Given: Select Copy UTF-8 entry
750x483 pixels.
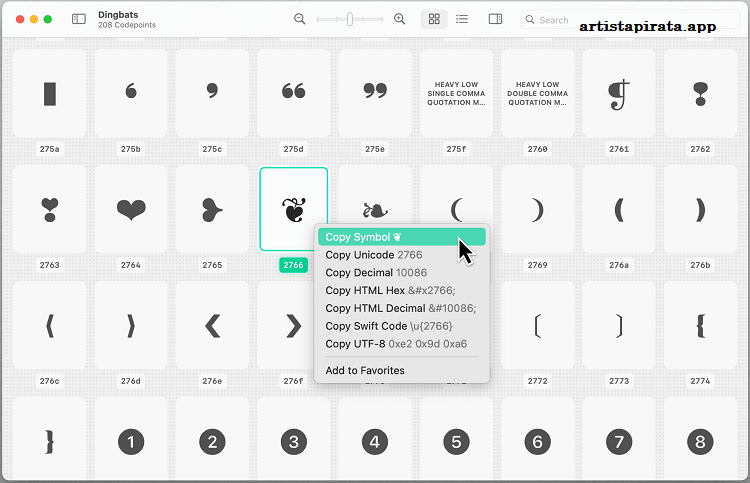Looking at the screenshot, I should click(x=402, y=344).
